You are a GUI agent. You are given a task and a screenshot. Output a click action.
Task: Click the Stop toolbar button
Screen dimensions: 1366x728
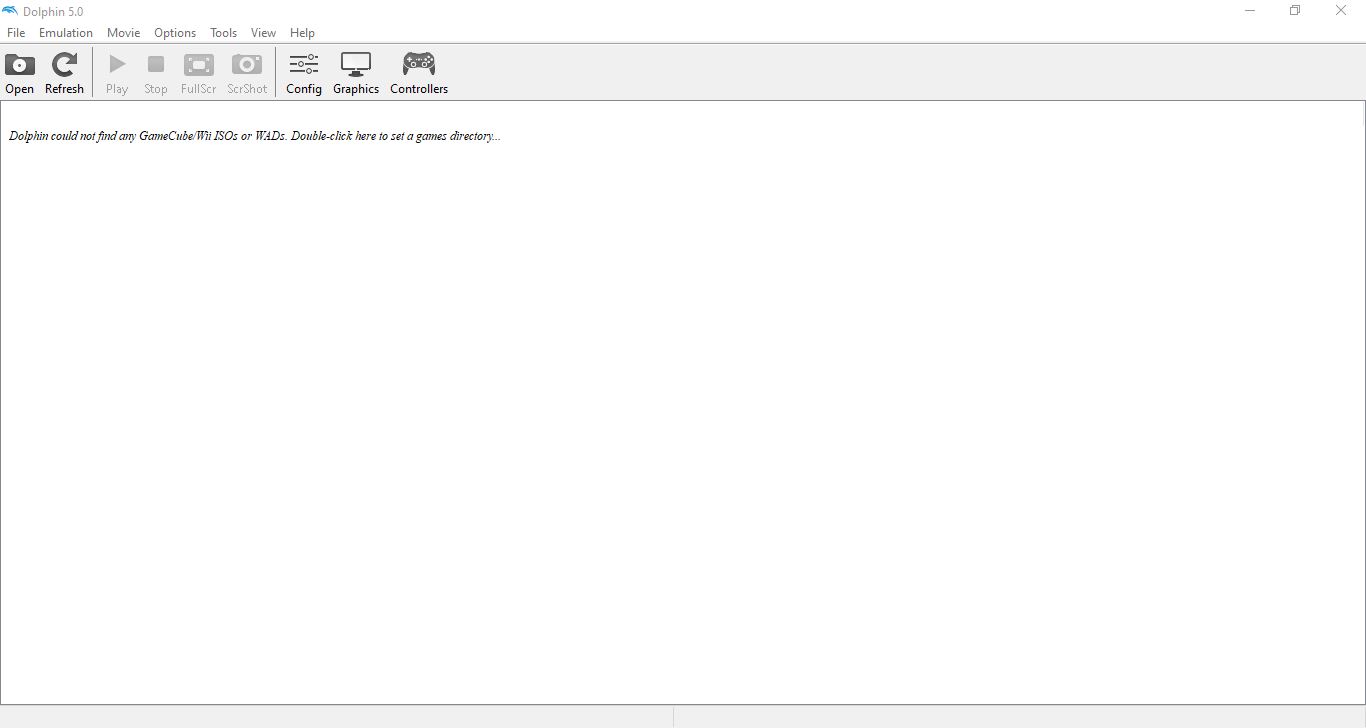click(x=156, y=73)
